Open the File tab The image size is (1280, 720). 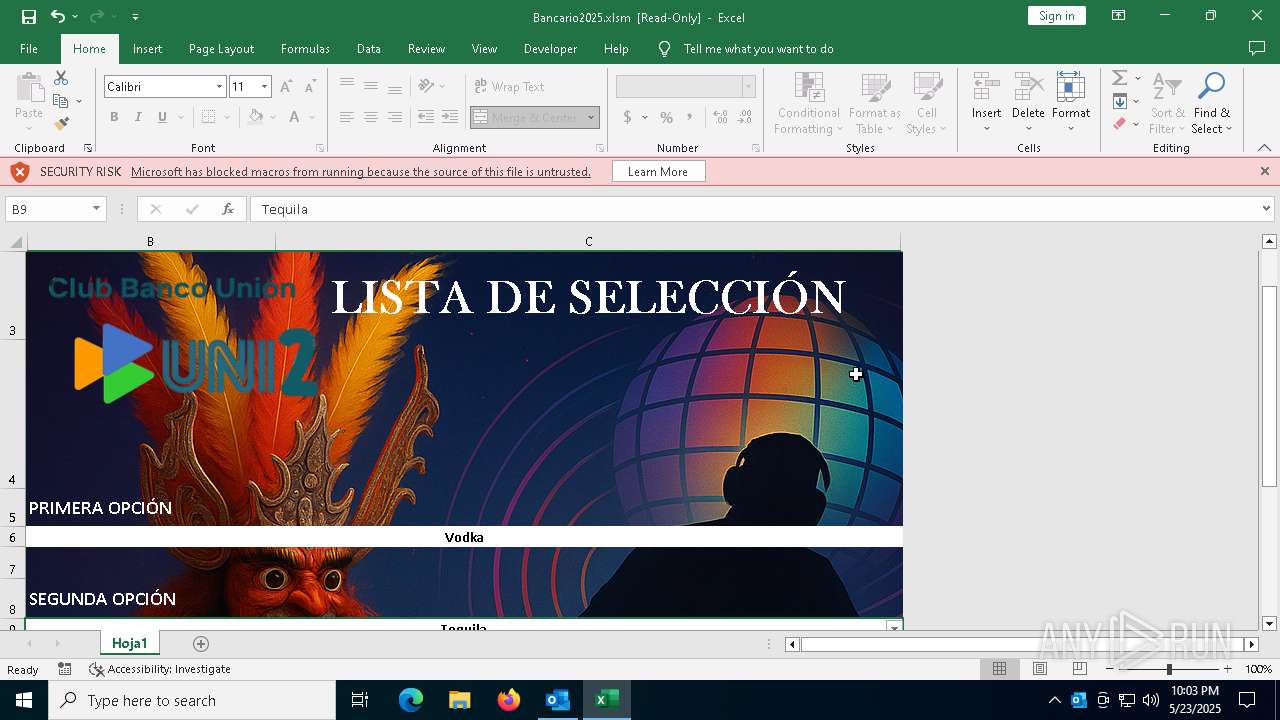pyautogui.click(x=29, y=49)
